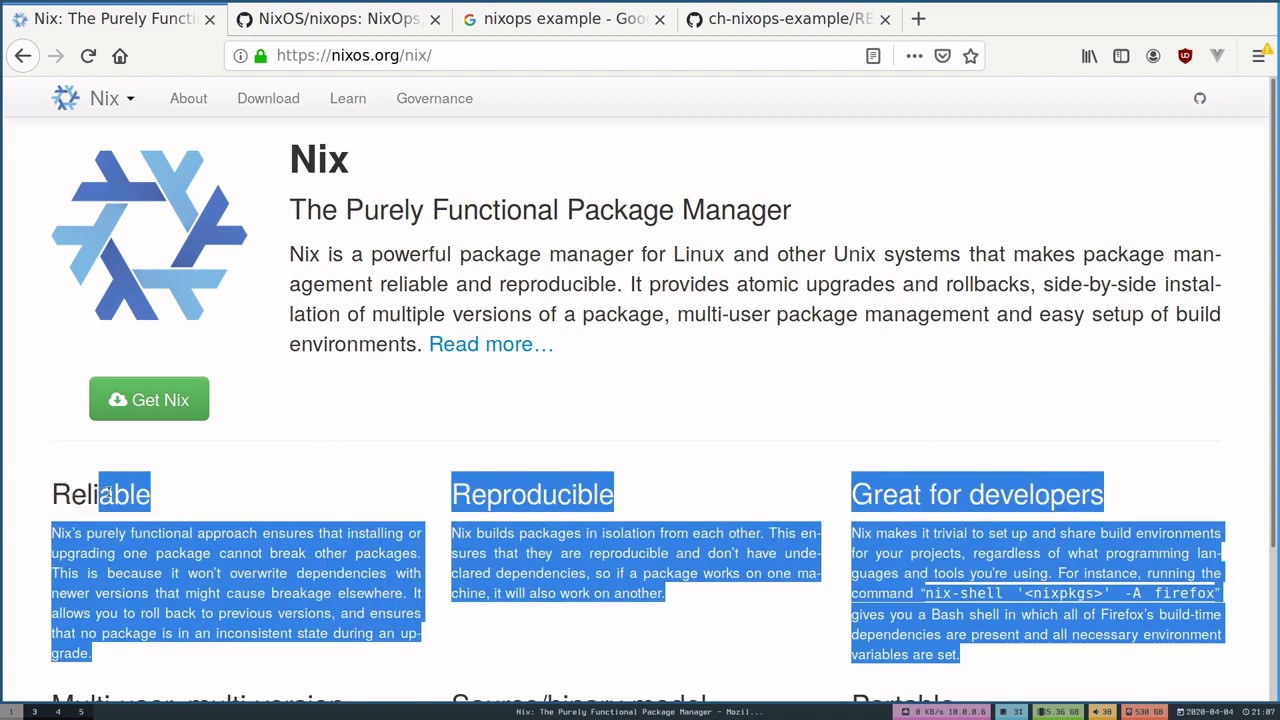This screenshot has height=720, width=1280.
Task: Click the 538 GB disk indicator
Action: pyautogui.click(x=1146, y=712)
